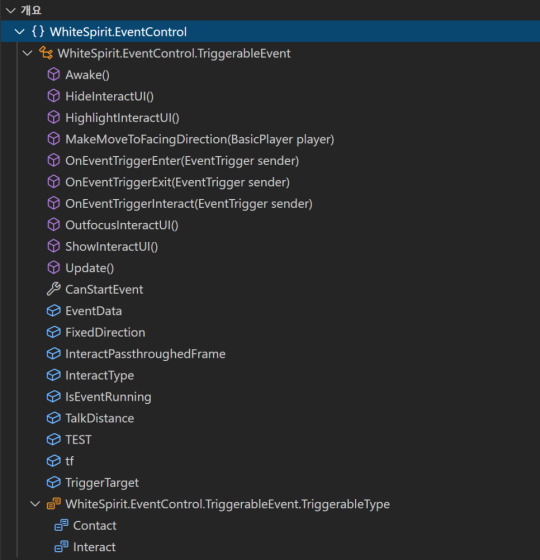This screenshot has height=560, width=540.
Task: Go to TriggerTarget field
Action: point(102,482)
